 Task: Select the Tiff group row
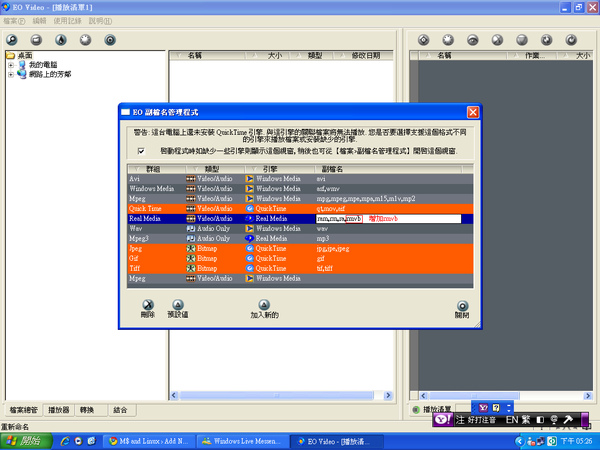tap(300, 268)
